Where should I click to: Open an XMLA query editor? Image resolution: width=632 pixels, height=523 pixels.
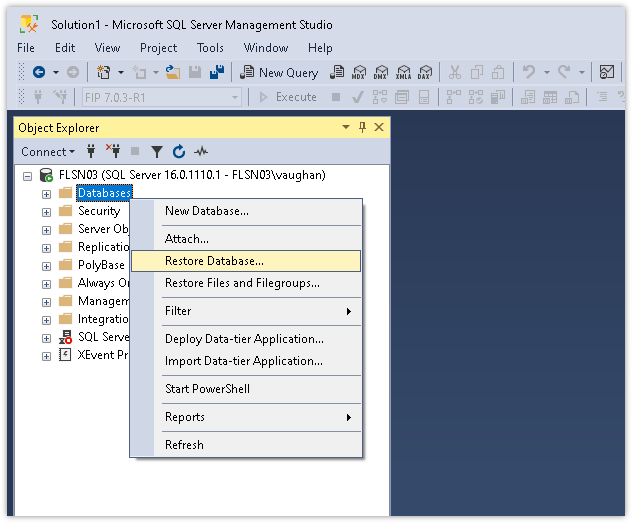point(403,73)
